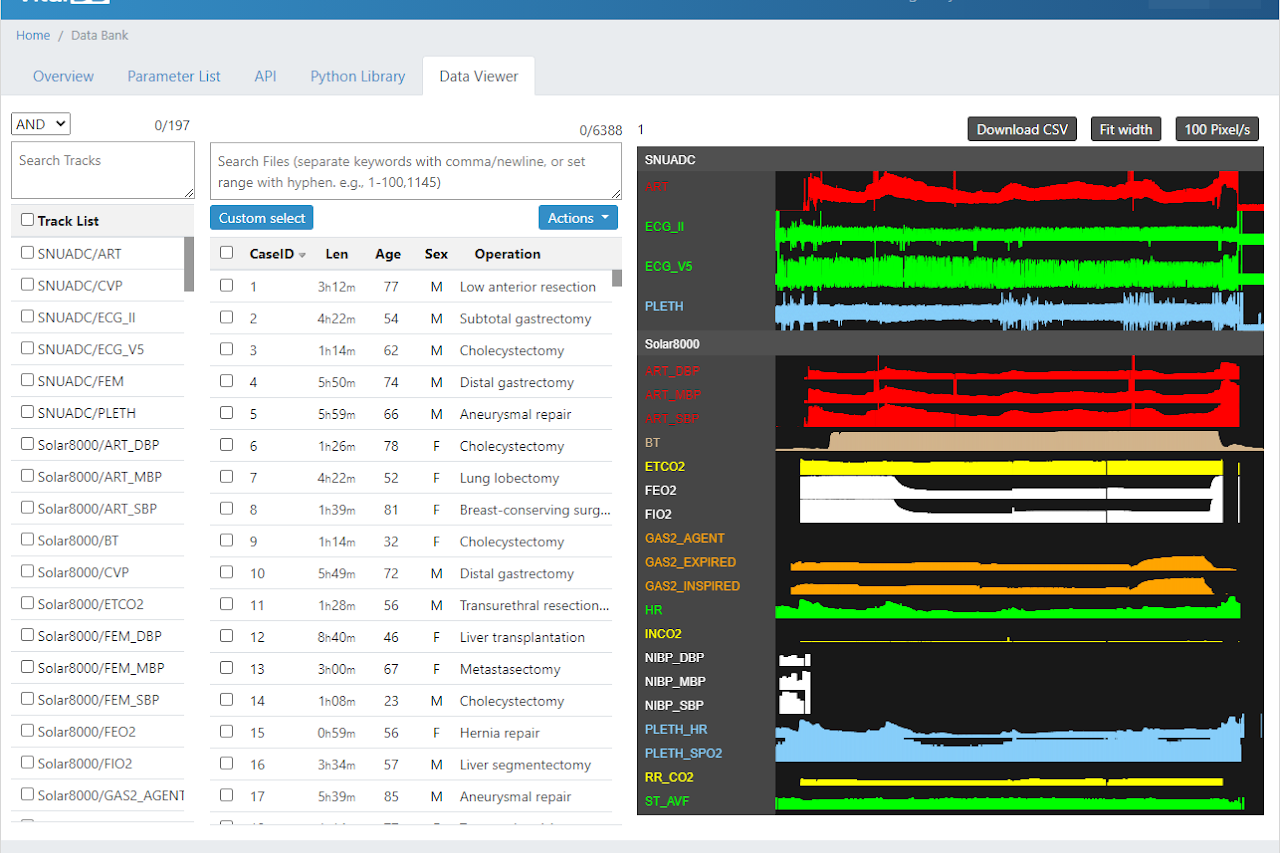The image size is (1280, 853).
Task: Open the AND logic dropdown
Action: tap(40, 124)
